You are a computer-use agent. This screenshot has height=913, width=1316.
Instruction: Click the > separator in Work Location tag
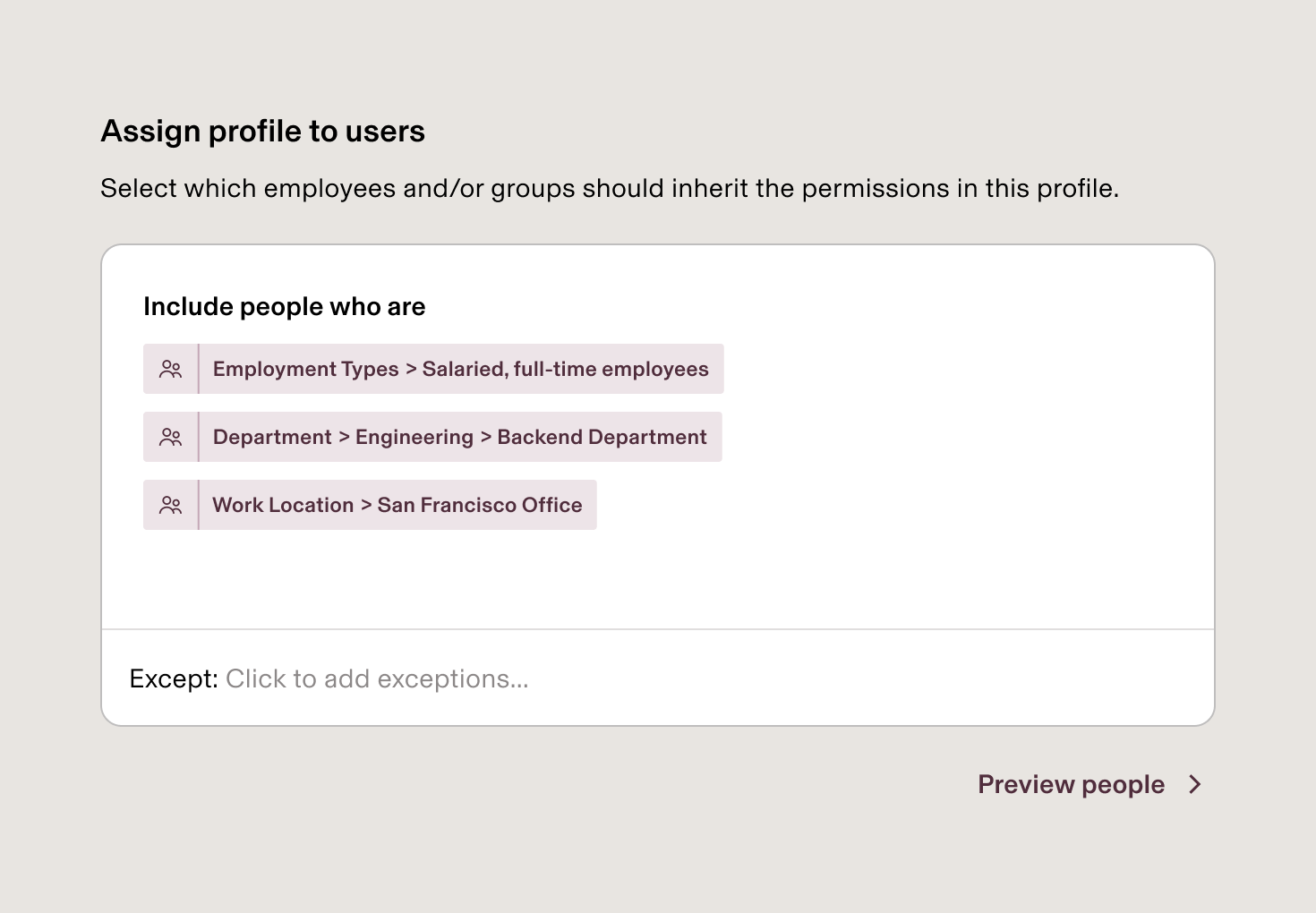point(366,505)
